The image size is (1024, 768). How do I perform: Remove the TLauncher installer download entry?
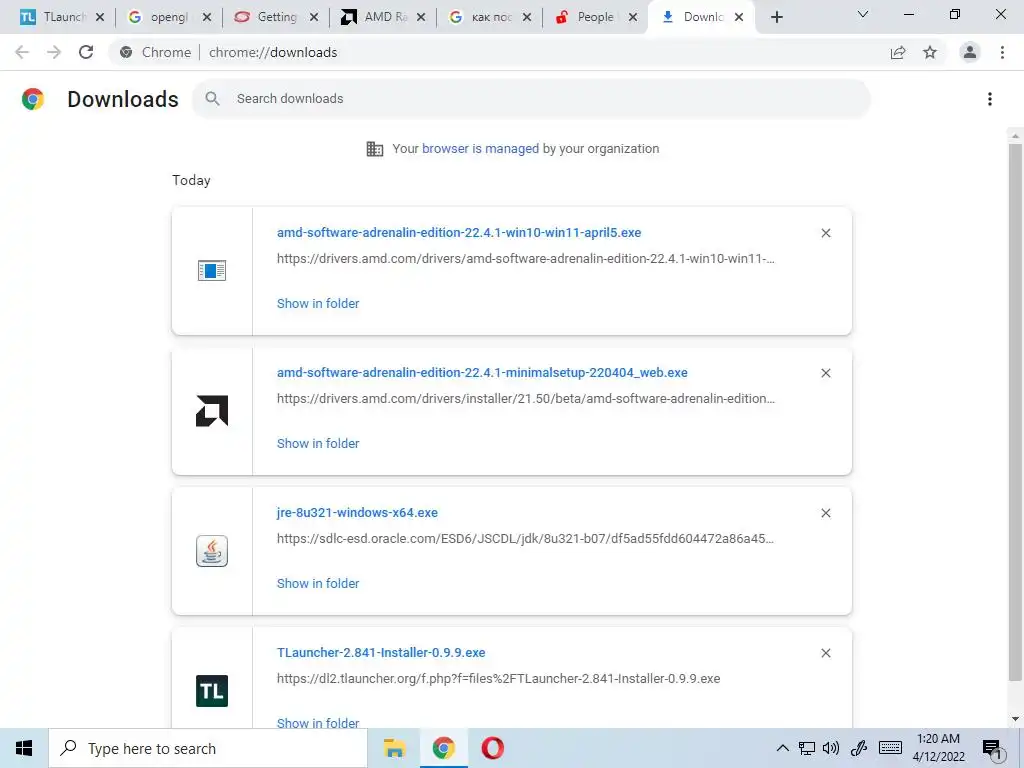(826, 653)
